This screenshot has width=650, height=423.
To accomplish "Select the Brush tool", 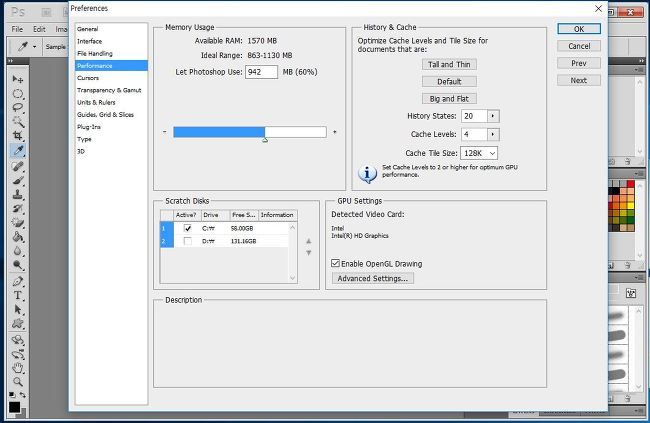I will click(x=17, y=180).
